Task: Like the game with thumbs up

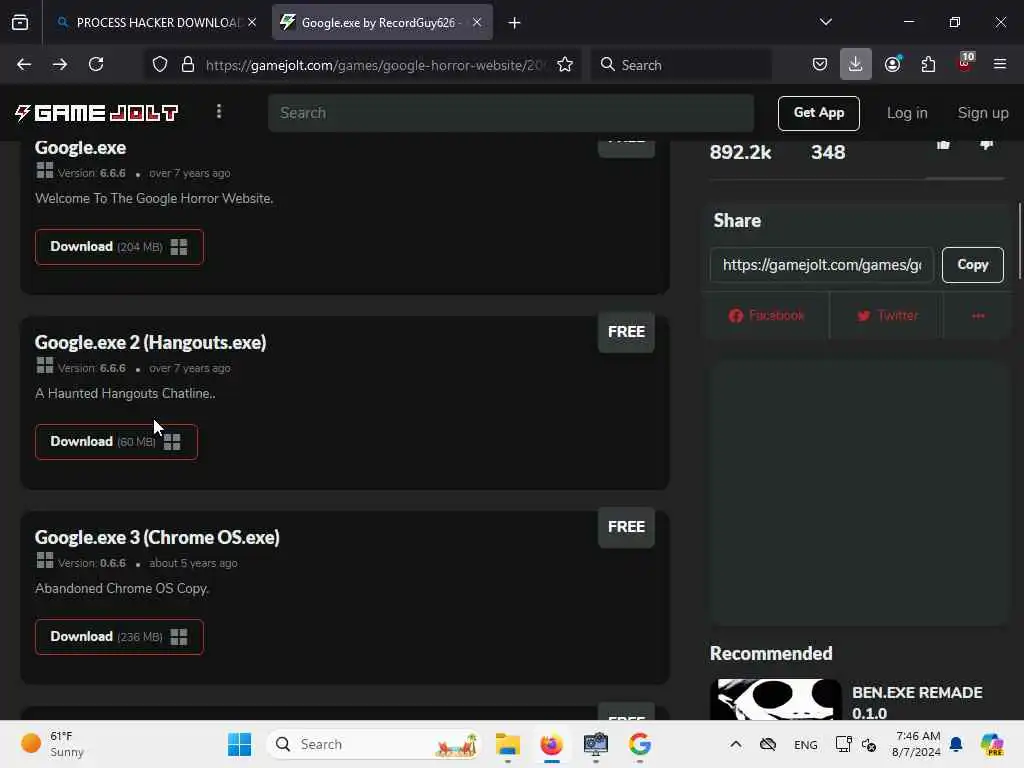Action: pyautogui.click(x=943, y=146)
